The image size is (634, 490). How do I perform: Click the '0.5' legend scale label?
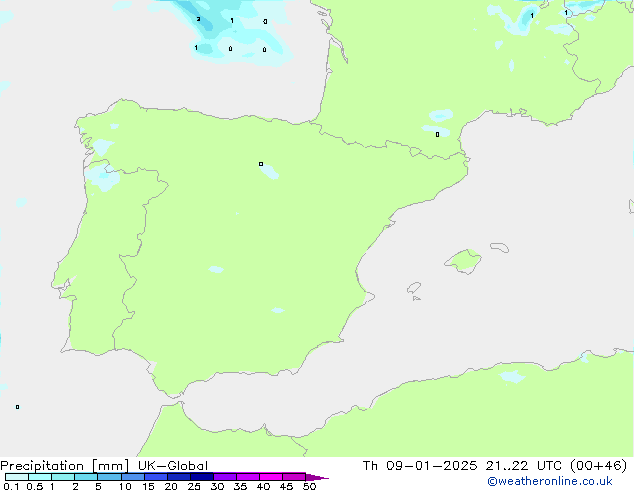(x=35, y=486)
